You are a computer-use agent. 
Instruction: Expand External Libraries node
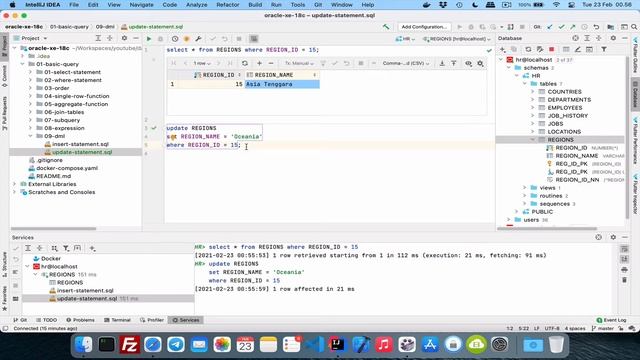pos(14,184)
